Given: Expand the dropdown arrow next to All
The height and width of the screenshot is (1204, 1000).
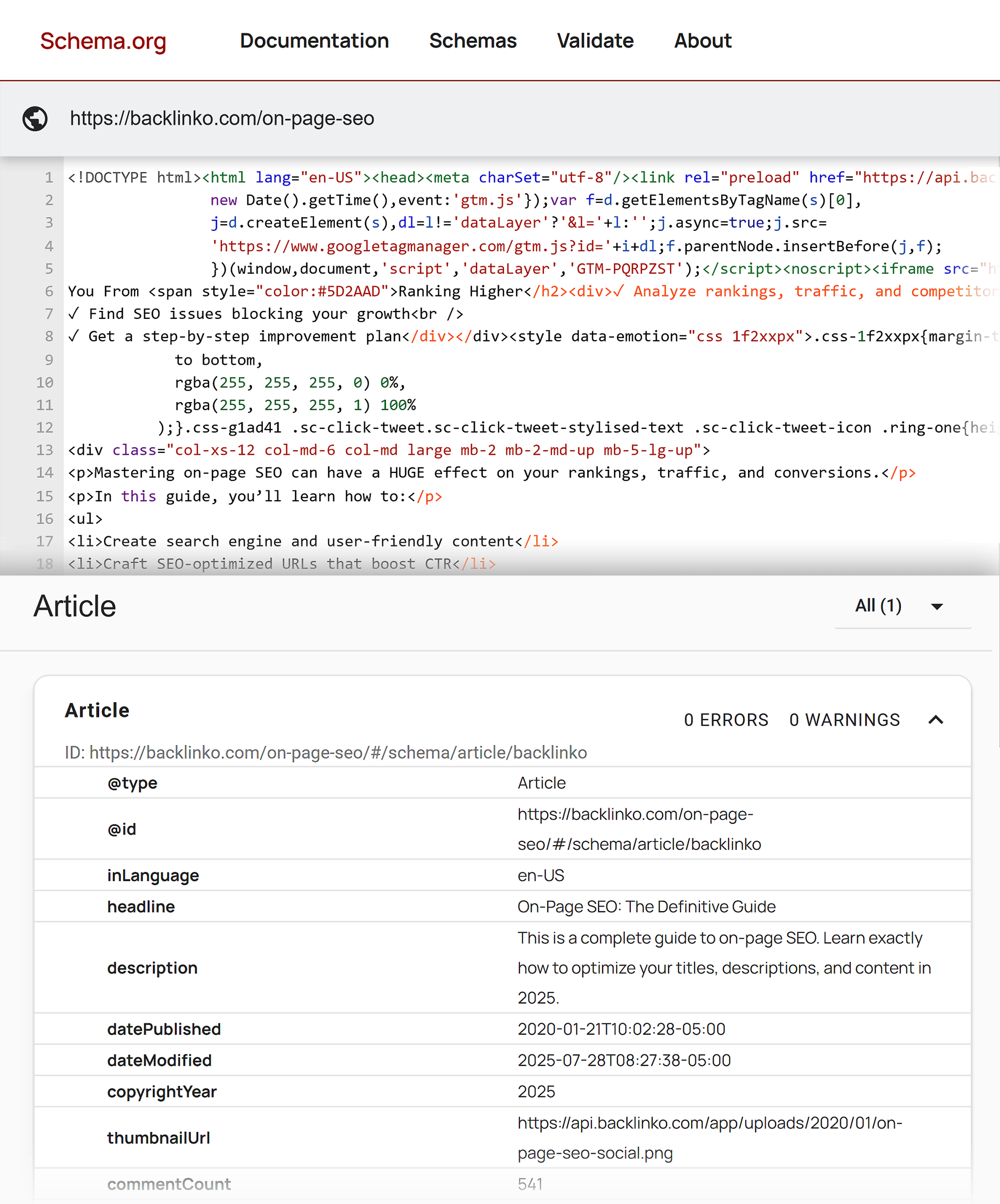Looking at the screenshot, I should (x=937, y=606).
